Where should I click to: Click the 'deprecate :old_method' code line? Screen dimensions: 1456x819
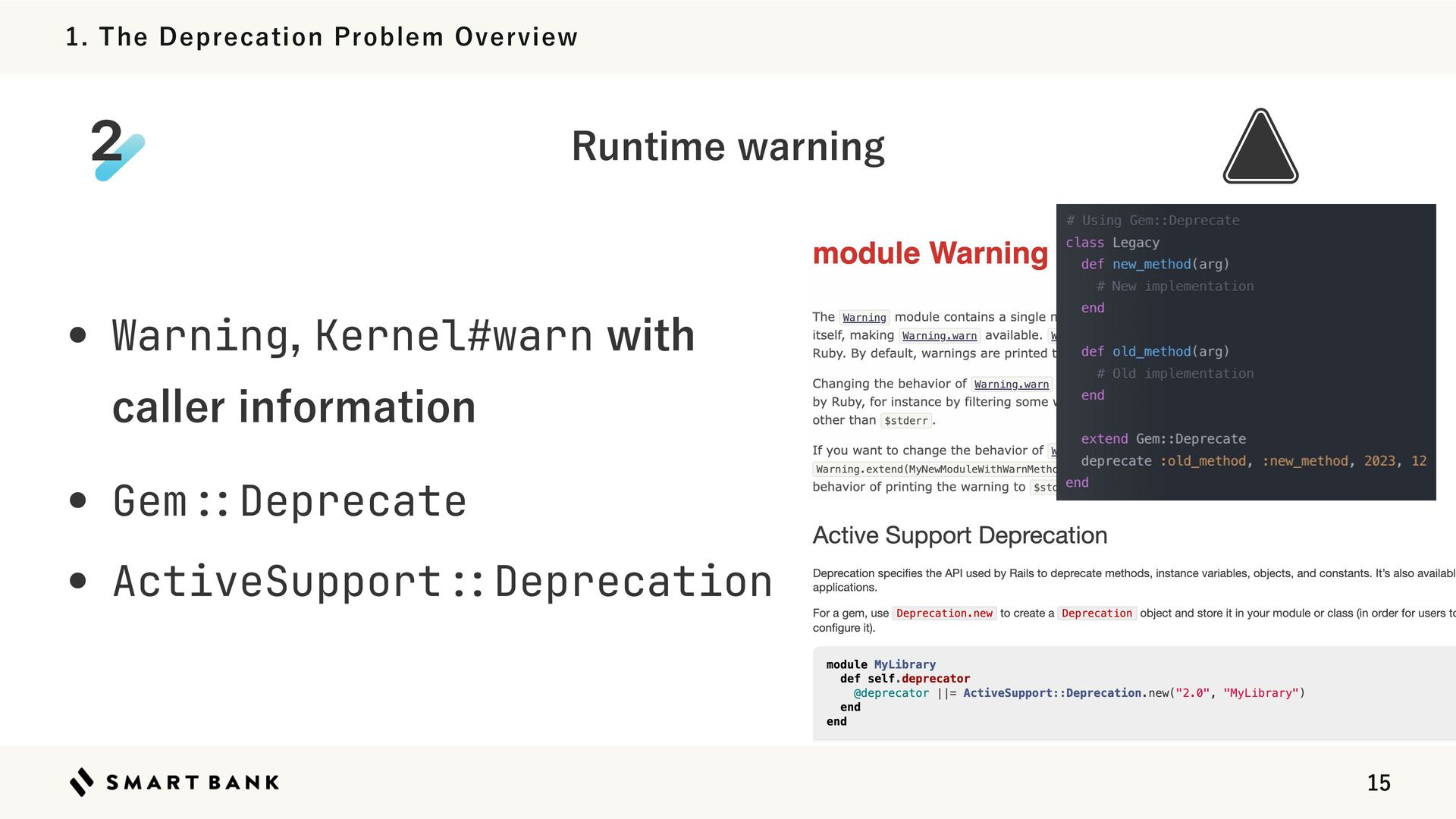[x=1253, y=461]
